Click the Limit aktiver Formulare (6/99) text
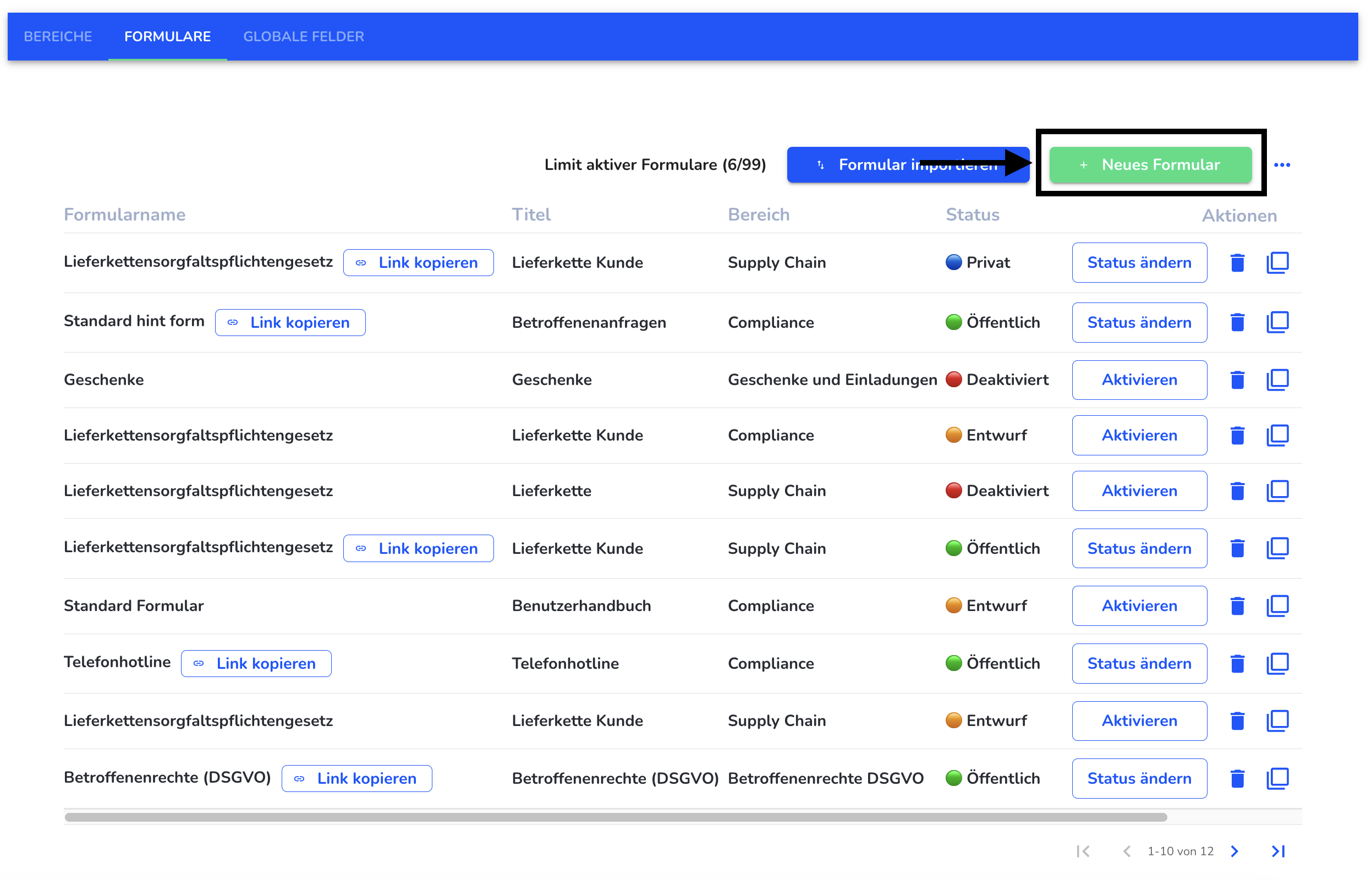The width and height of the screenshot is (1372, 880). (x=655, y=165)
